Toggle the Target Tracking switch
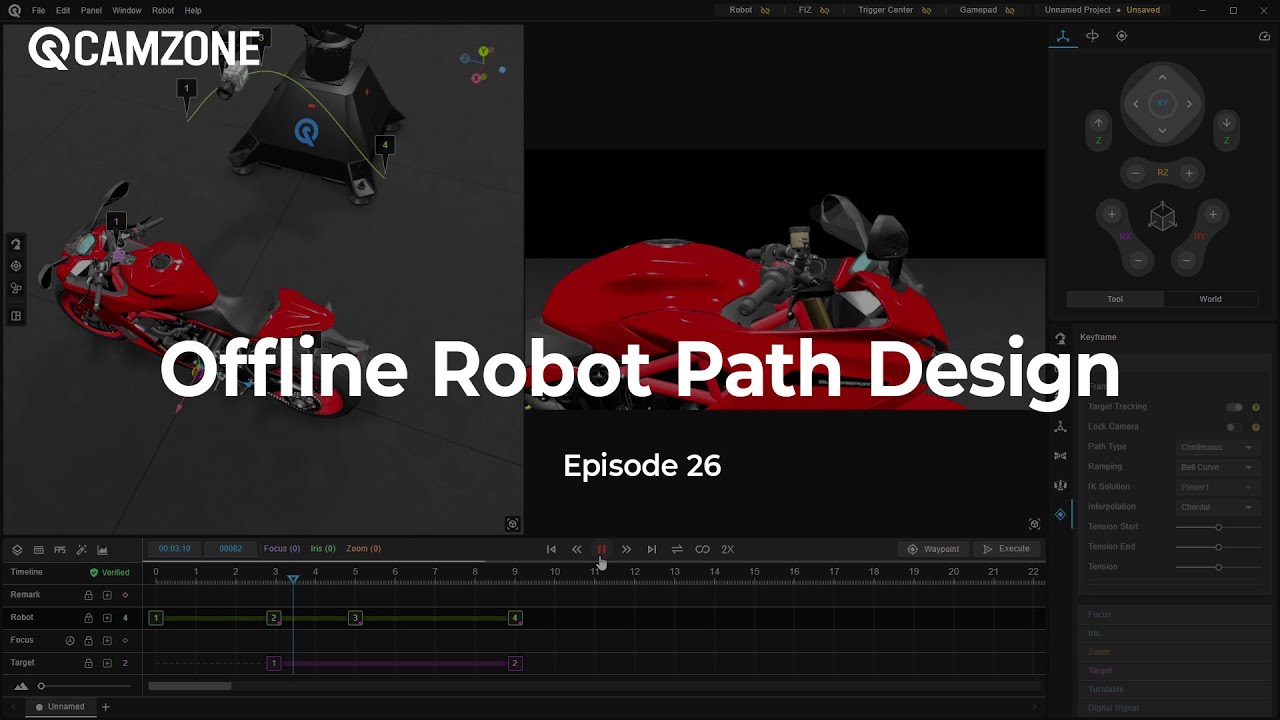 click(x=1235, y=407)
